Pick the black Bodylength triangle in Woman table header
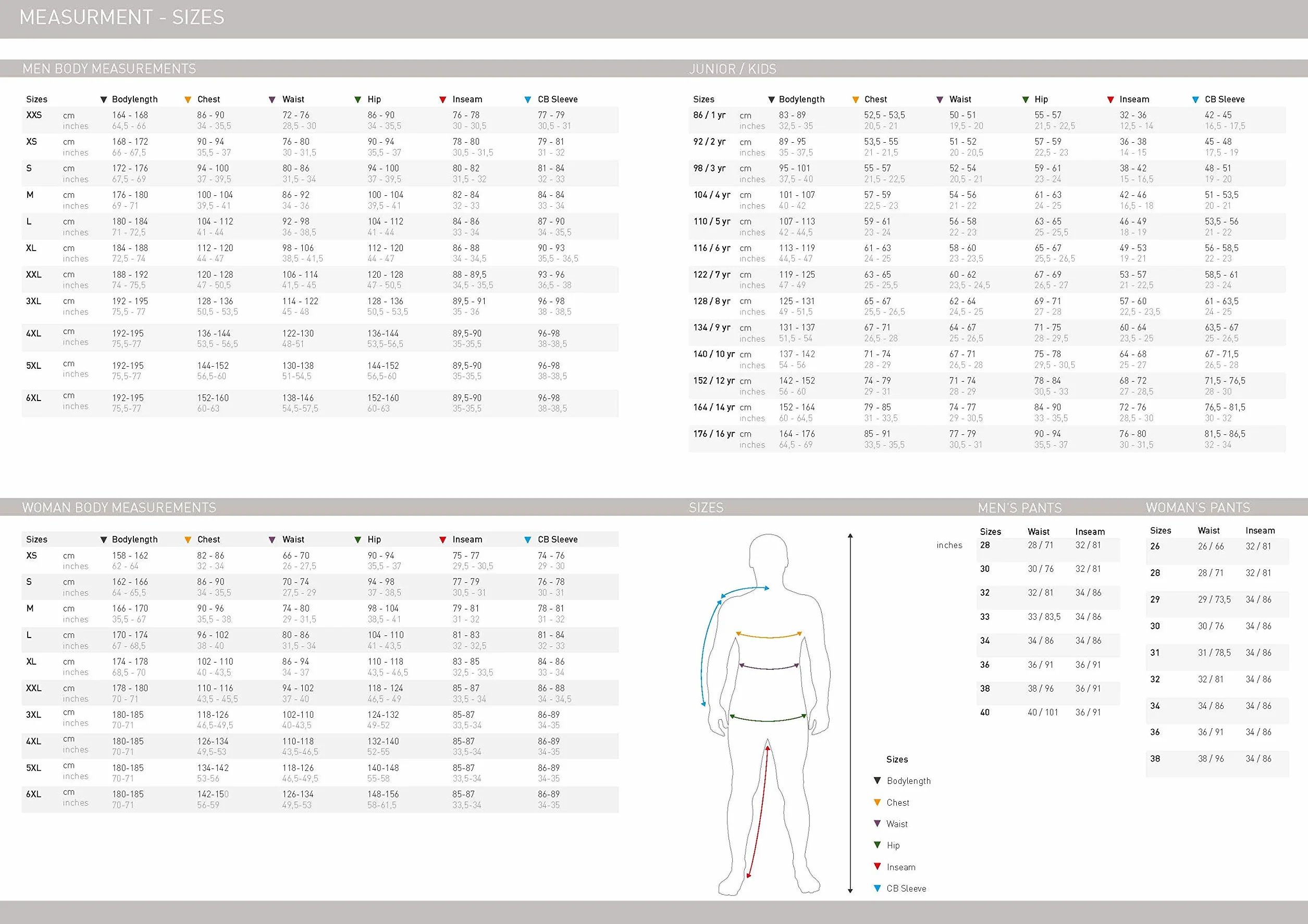The height and width of the screenshot is (924, 1308). (104, 540)
